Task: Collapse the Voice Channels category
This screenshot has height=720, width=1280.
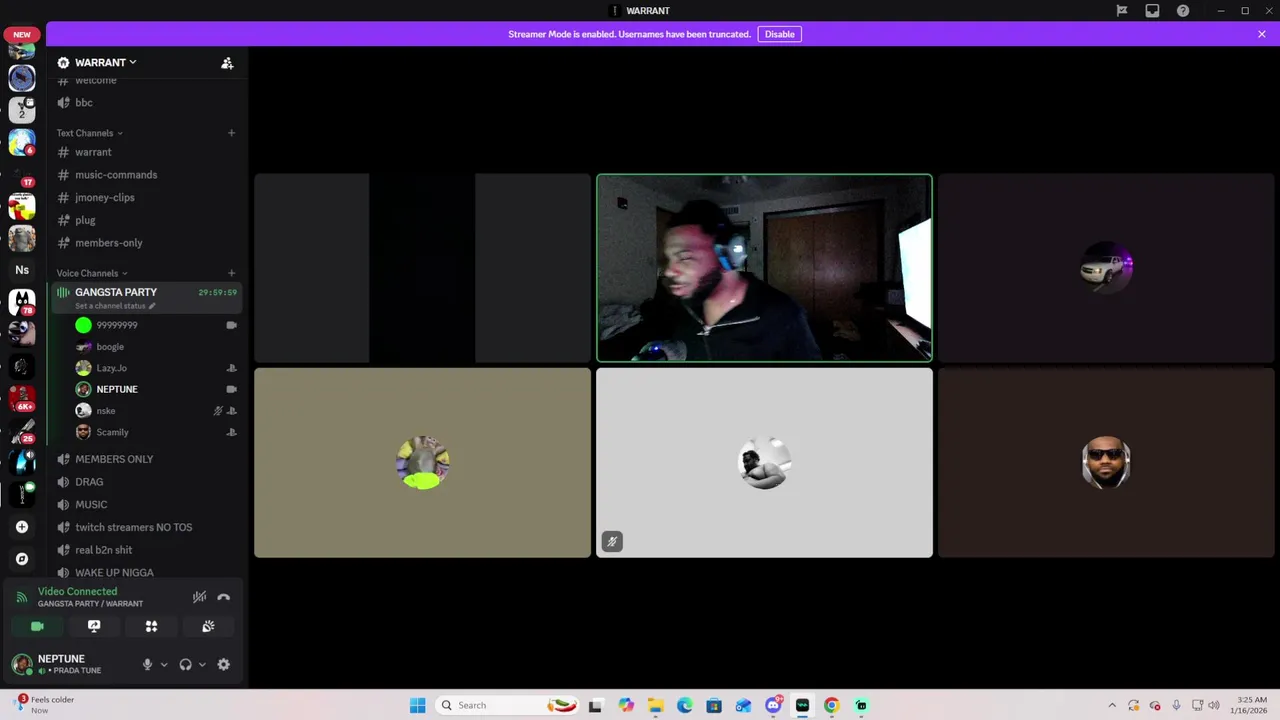Action: [92, 273]
